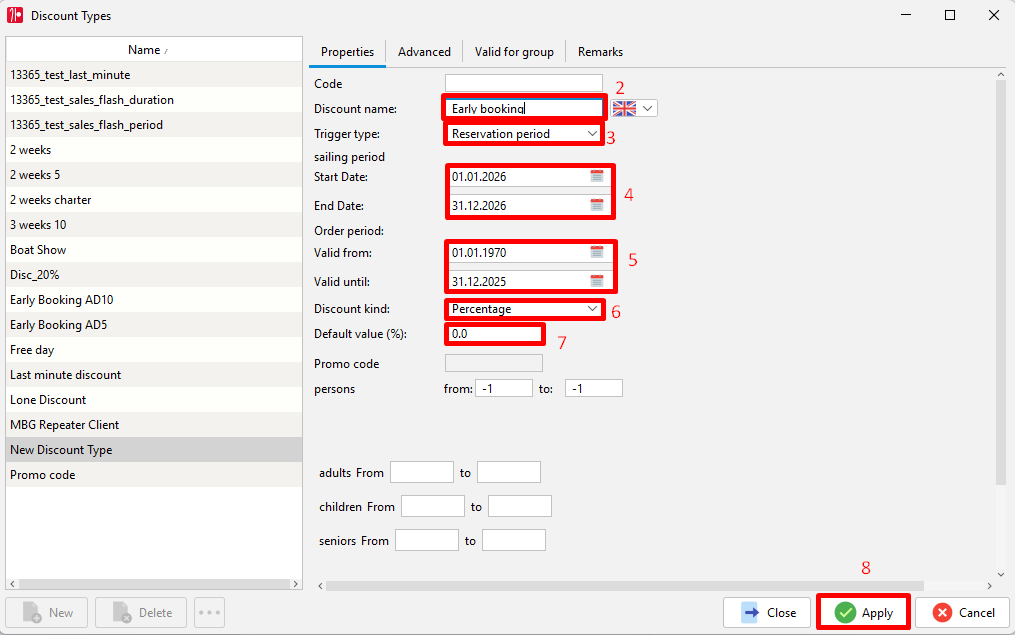Switch to the Advanced tab
Screen dimensions: 1015x635
[424, 52]
